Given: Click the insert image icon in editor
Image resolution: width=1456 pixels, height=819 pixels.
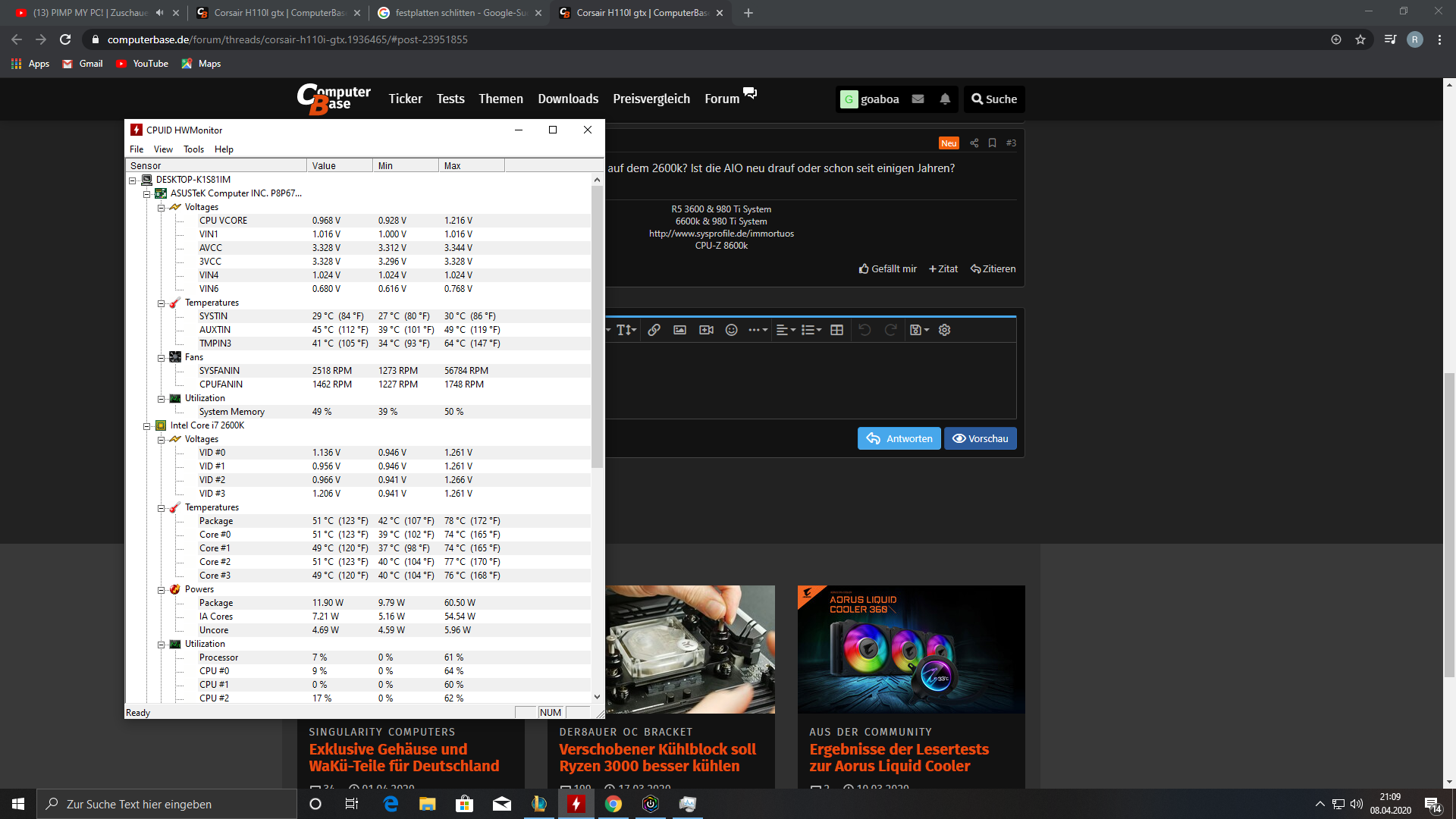Looking at the screenshot, I should tap(679, 330).
